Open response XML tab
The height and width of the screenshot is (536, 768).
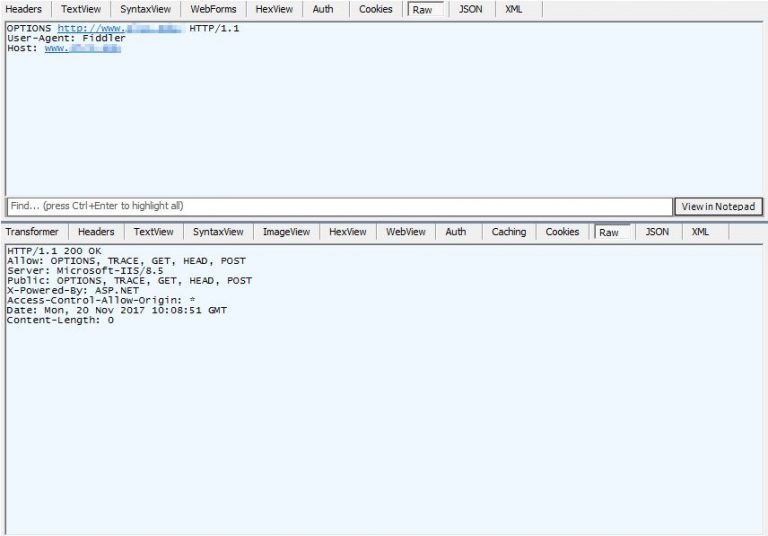point(700,232)
